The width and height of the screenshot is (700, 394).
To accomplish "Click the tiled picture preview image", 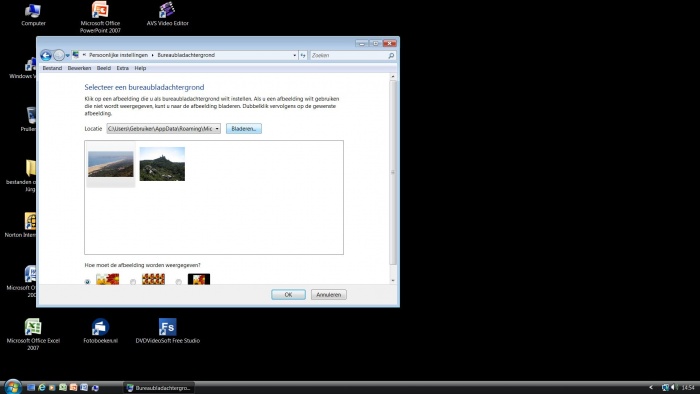I will (x=153, y=279).
